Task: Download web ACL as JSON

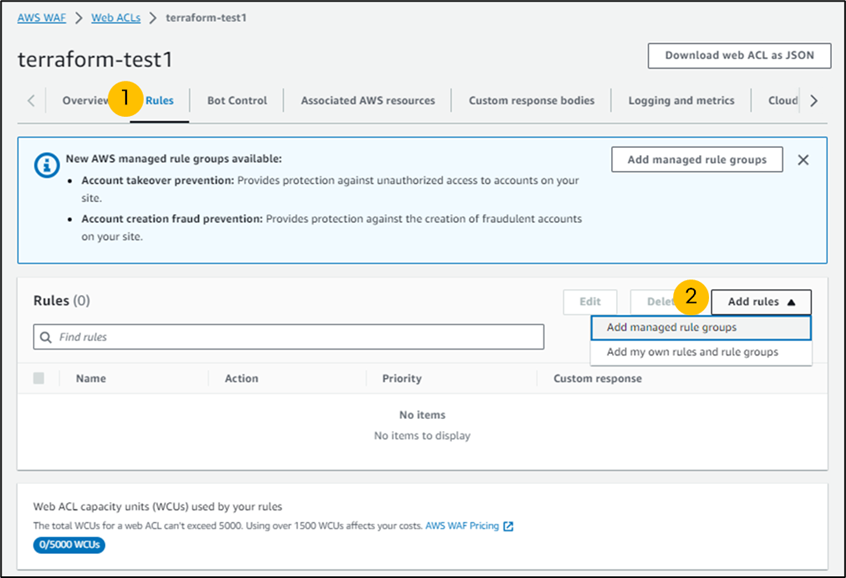Action: click(x=739, y=56)
